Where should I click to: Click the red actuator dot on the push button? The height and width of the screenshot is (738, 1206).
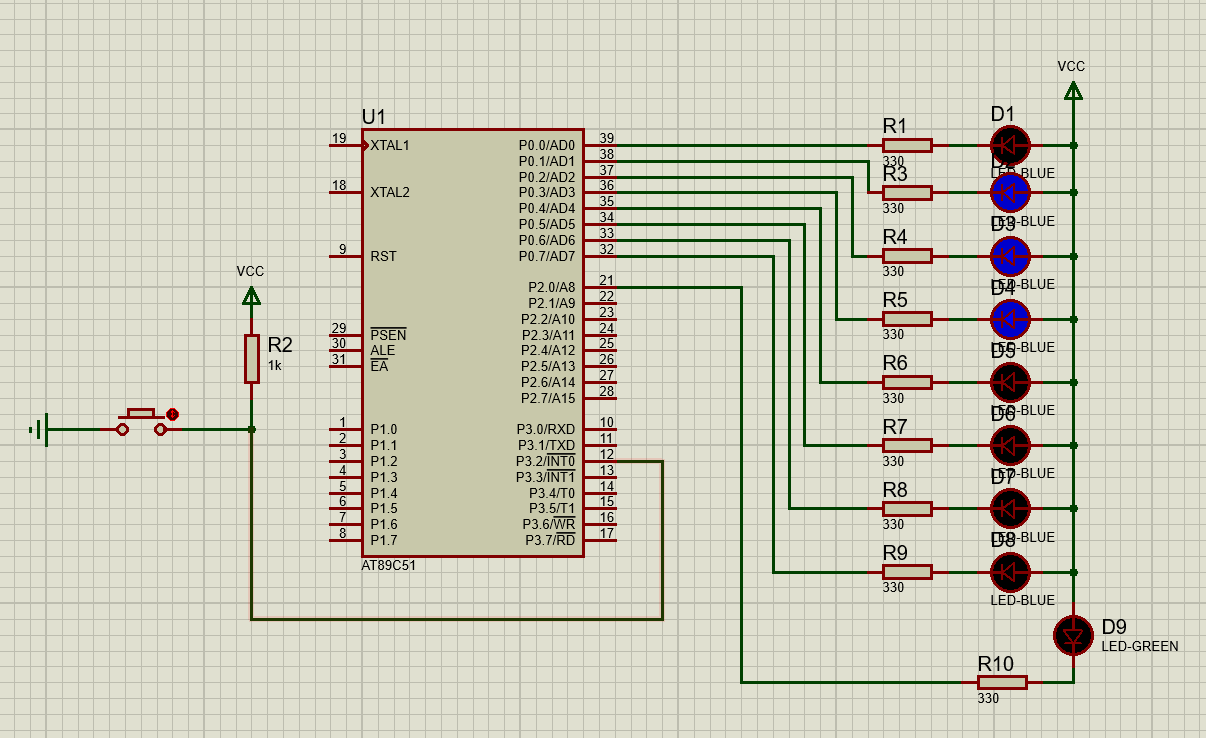(172, 414)
